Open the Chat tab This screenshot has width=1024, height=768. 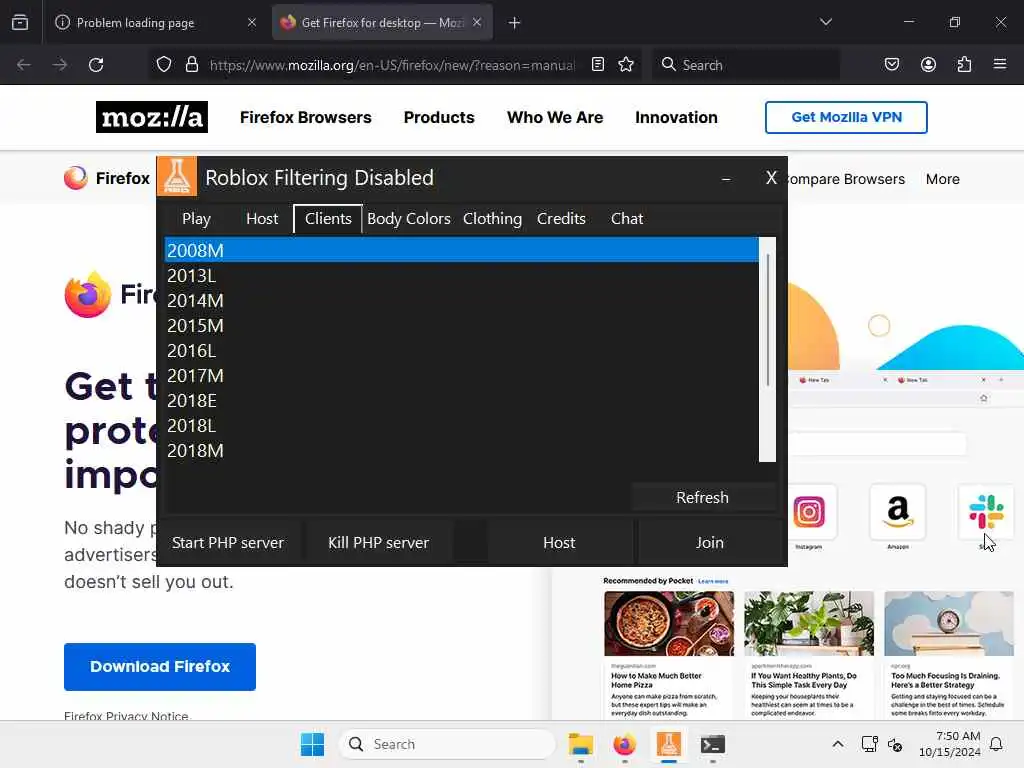627,219
